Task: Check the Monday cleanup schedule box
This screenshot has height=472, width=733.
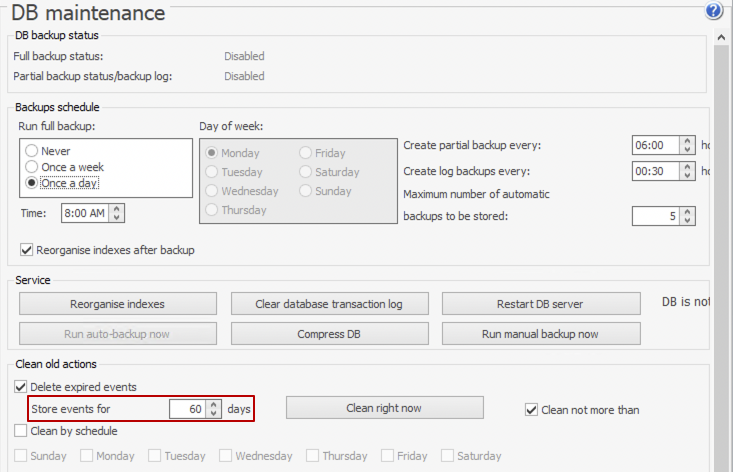Action: pos(86,456)
